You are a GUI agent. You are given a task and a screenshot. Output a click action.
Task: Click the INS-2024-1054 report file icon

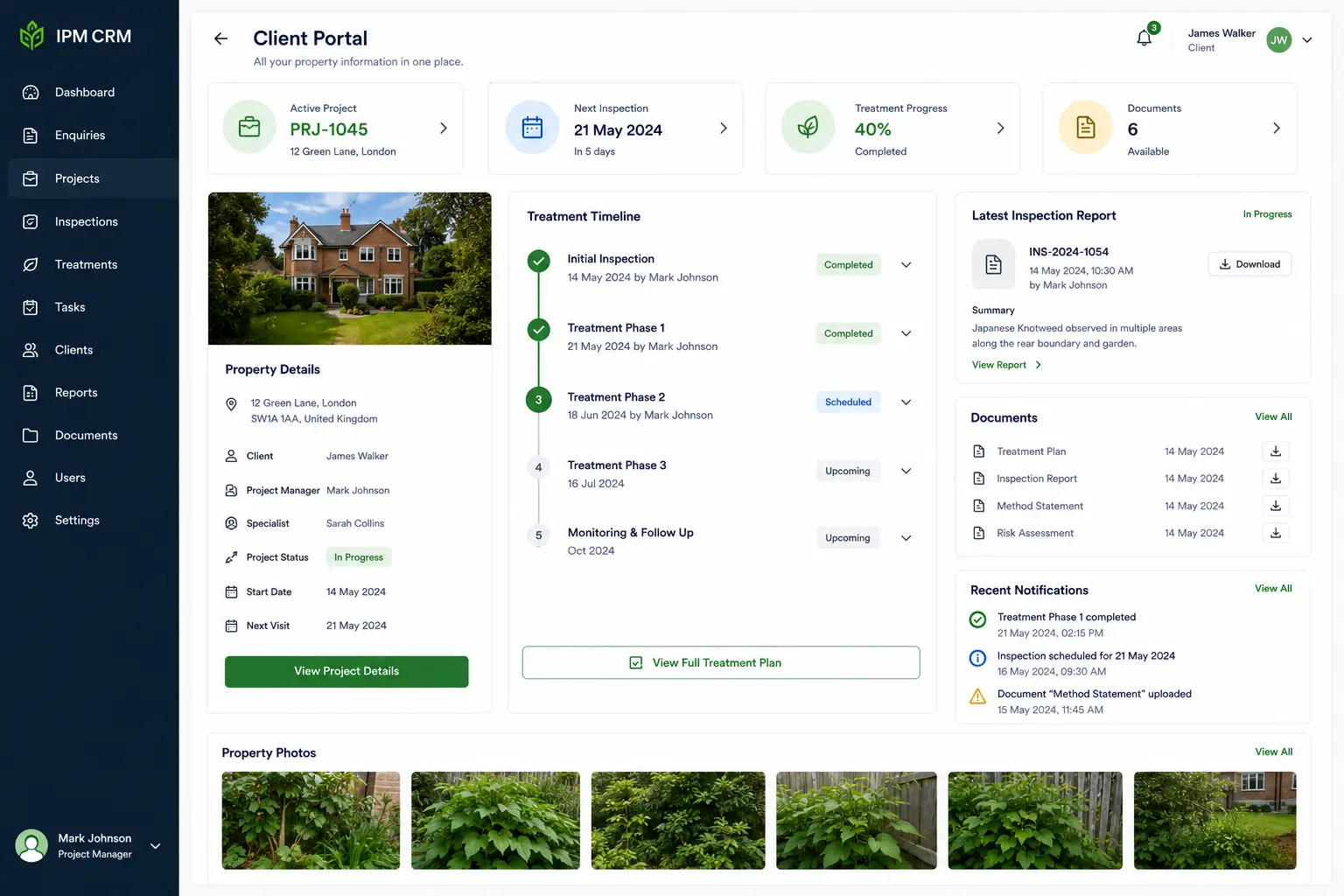(x=993, y=264)
